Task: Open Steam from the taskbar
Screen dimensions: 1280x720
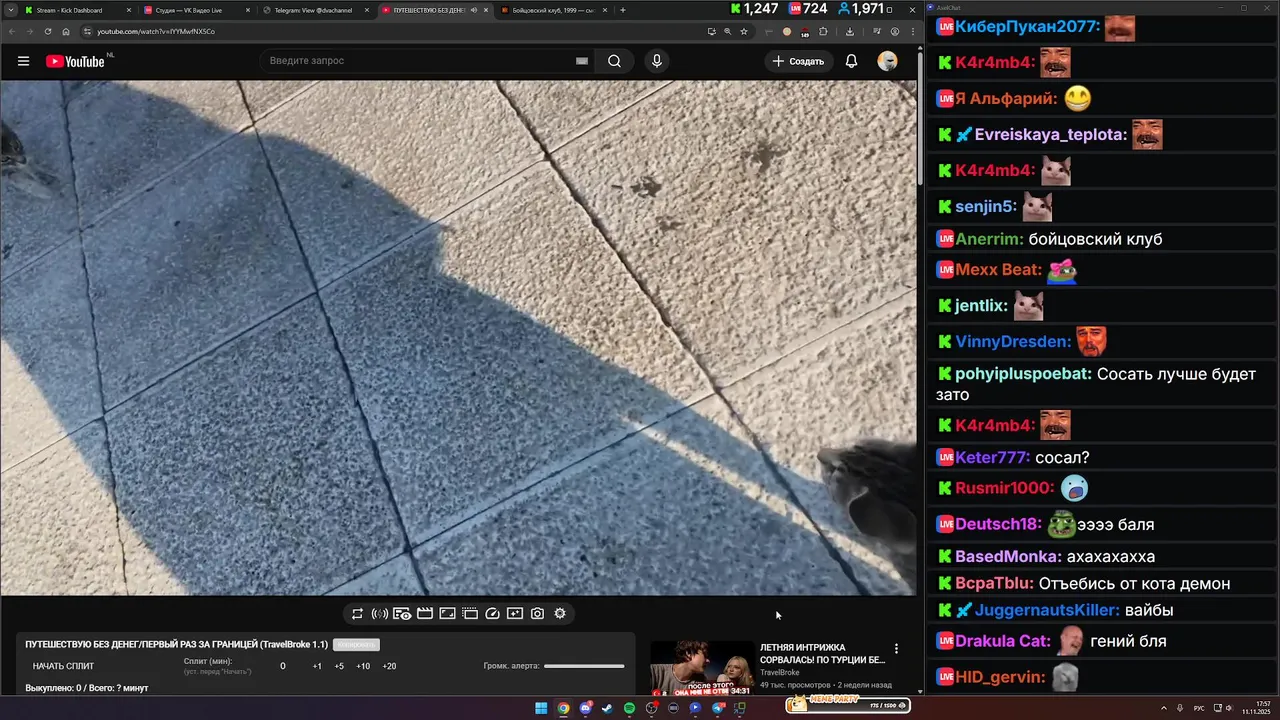Action: tap(607, 708)
